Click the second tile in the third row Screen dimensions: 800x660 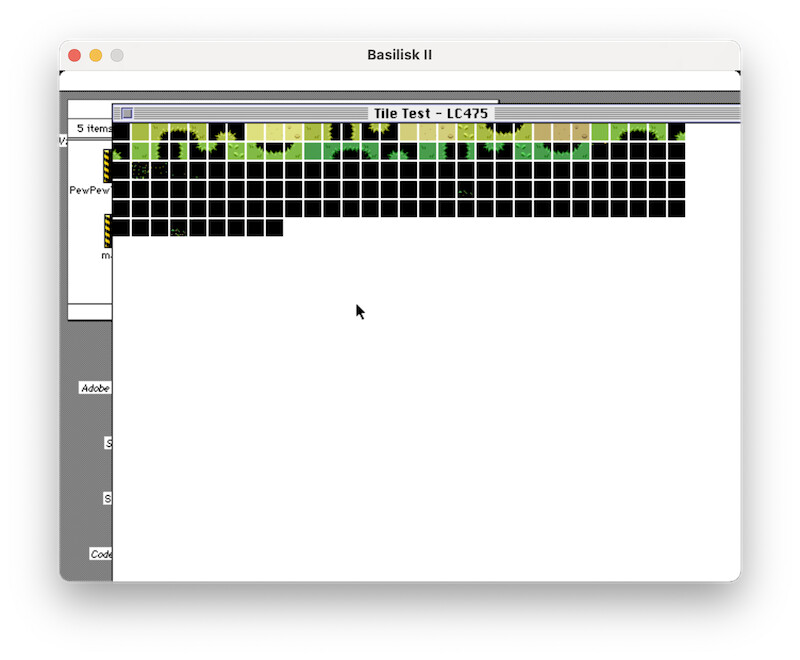(x=140, y=170)
